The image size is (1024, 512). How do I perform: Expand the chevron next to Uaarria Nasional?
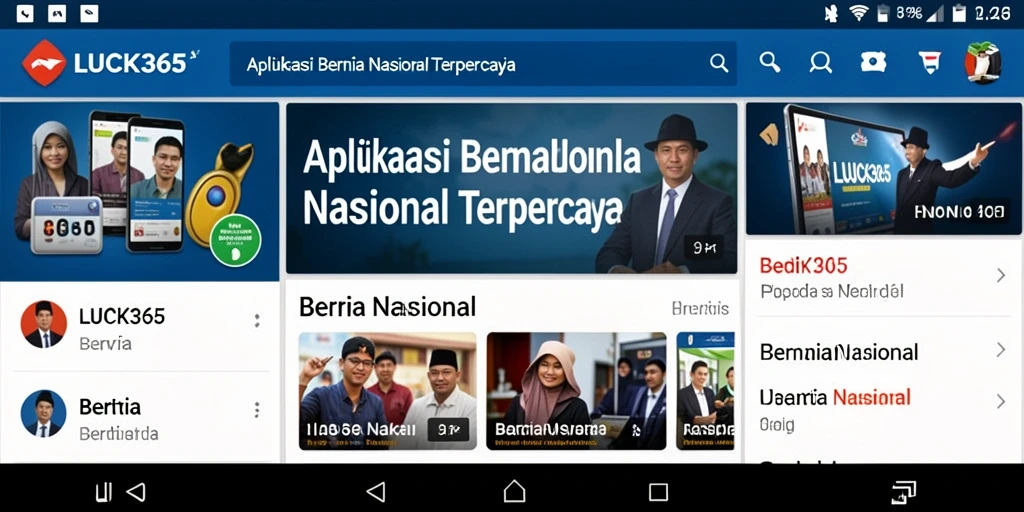1000,401
